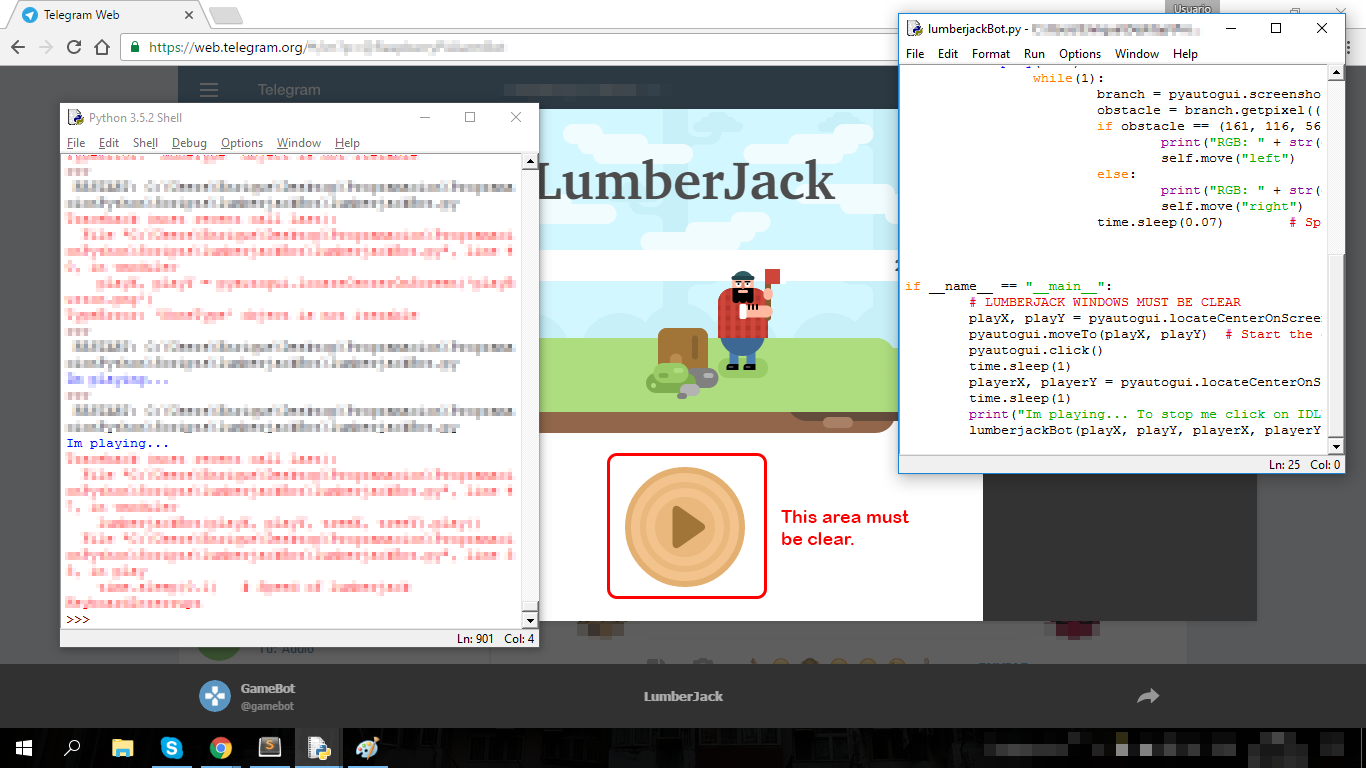Switch to Chrome in the taskbar
The height and width of the screenshot is (768, 1366).
221,748
